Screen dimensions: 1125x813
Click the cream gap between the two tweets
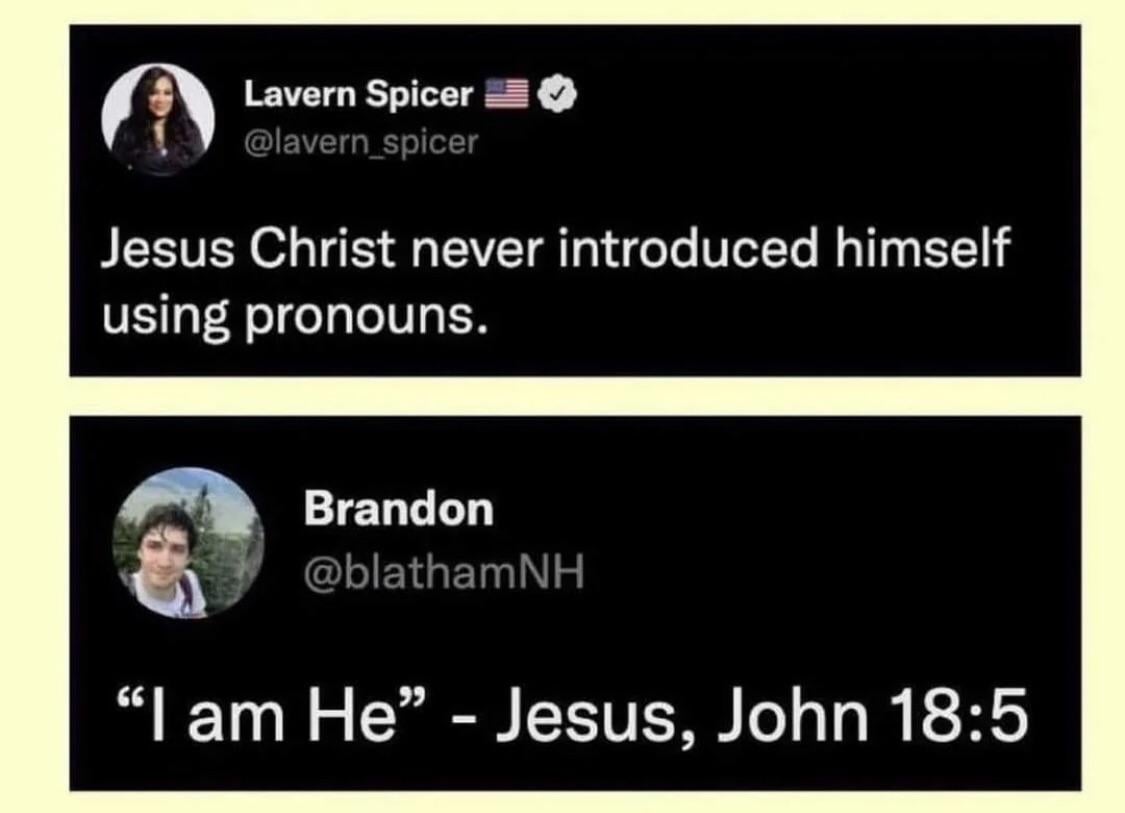click(x=575, y=396)
